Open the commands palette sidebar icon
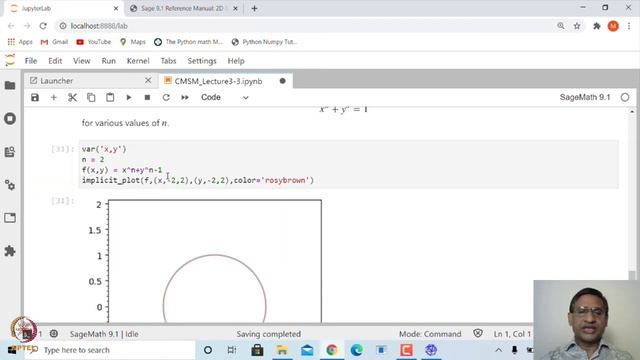Screen dimensions: 640x360 pyautogui.click(x=10, y=152)
